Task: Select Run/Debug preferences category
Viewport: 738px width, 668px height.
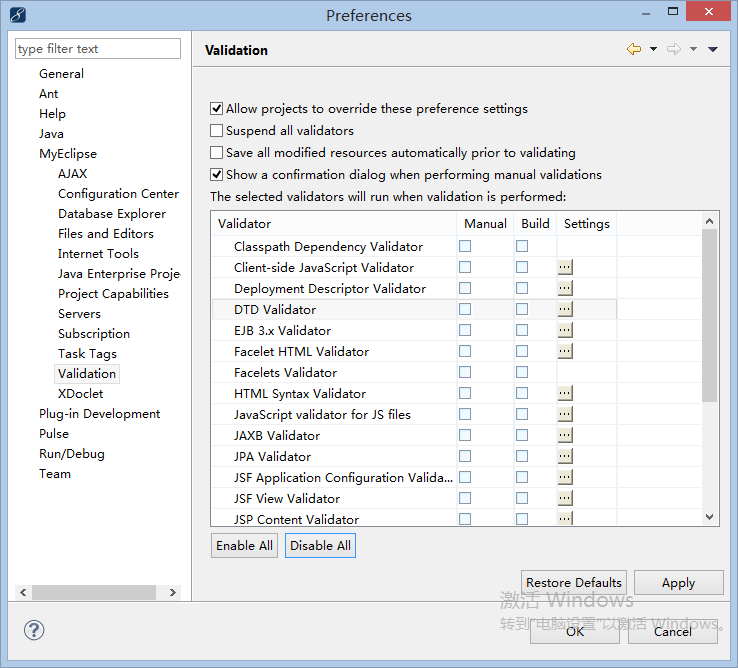Action: pyautogui.click(x=72, y=454)
